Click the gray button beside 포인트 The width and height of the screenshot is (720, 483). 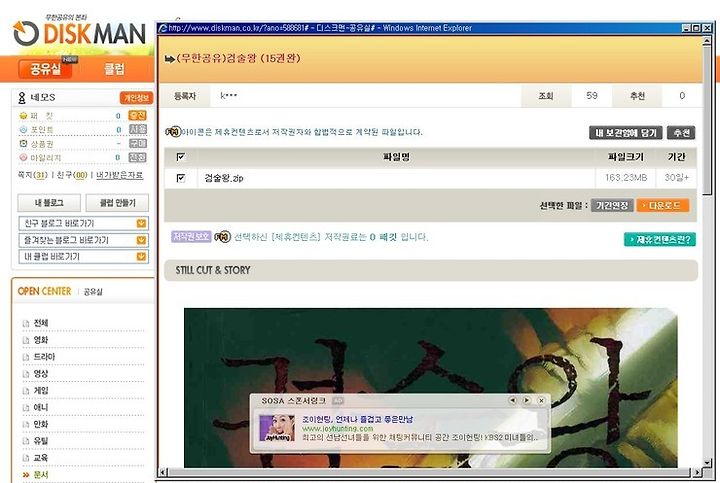pos(137,129)
